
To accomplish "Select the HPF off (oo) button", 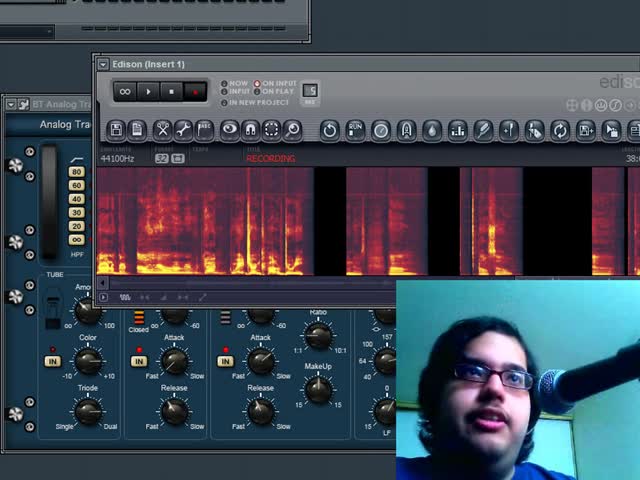I will (x=76, y=240).
